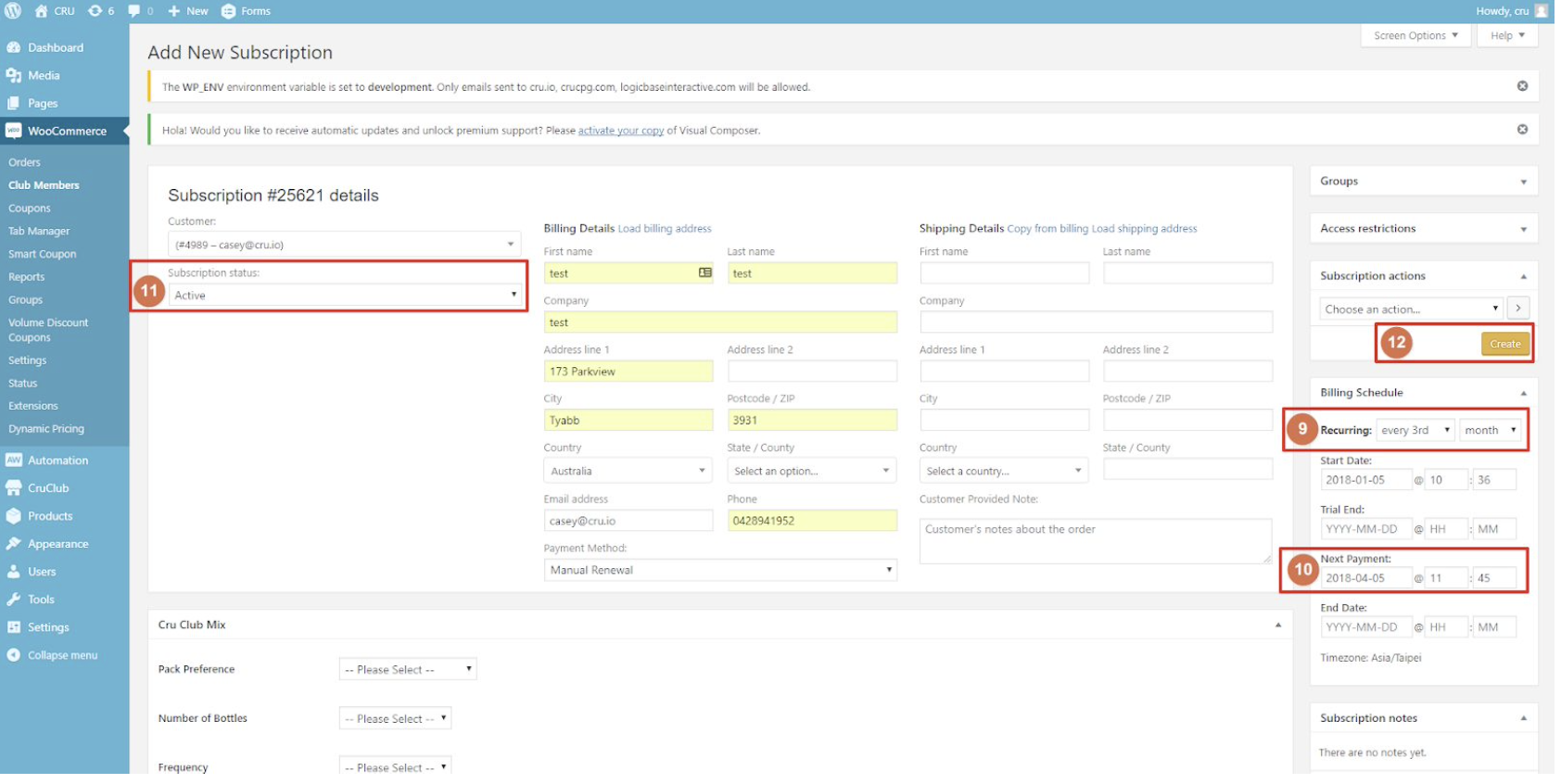Open Number of Bottles dropdown

395,718
